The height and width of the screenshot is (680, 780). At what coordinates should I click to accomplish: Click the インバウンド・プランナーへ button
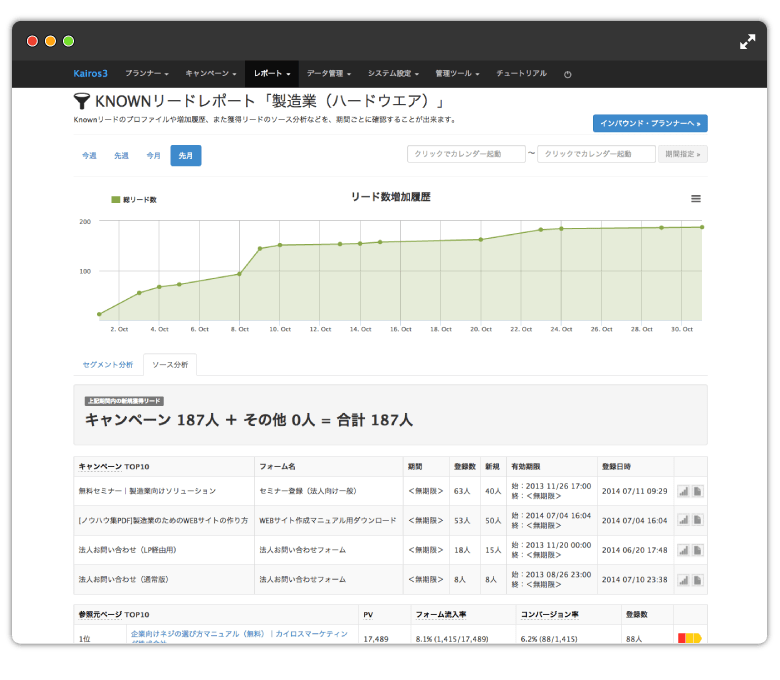click(x=650, y=123)
